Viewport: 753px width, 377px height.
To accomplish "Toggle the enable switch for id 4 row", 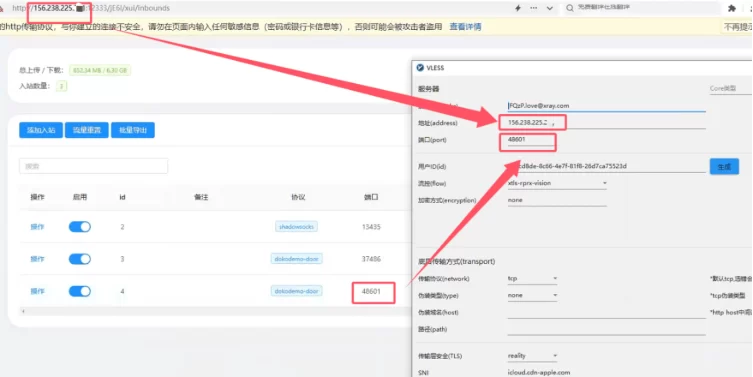I will pos(80,291).
